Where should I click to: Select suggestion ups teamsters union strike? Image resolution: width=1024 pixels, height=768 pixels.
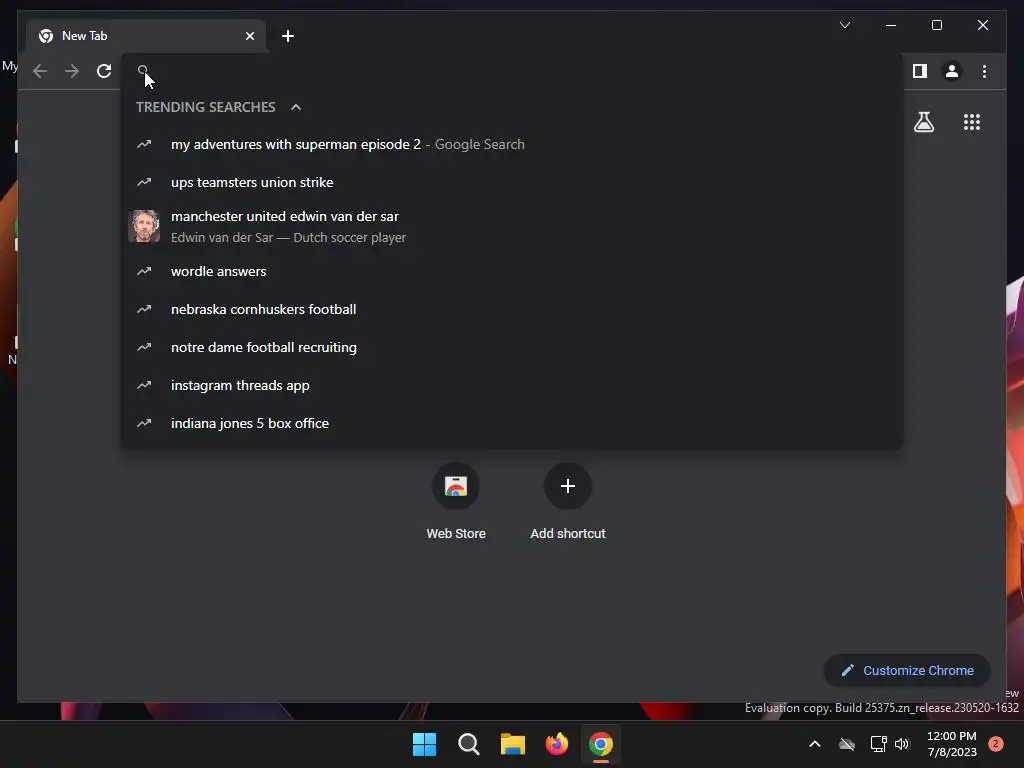coord(512,182)
